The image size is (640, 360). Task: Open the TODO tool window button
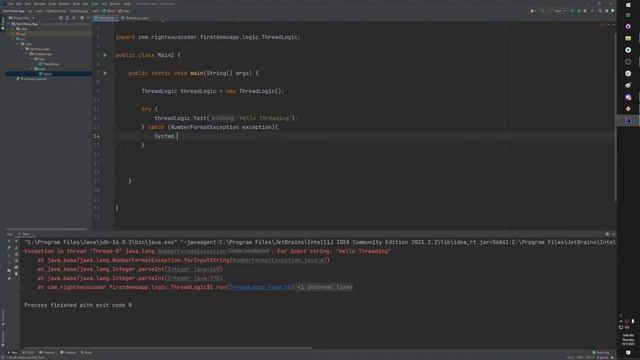click(29, 352)
